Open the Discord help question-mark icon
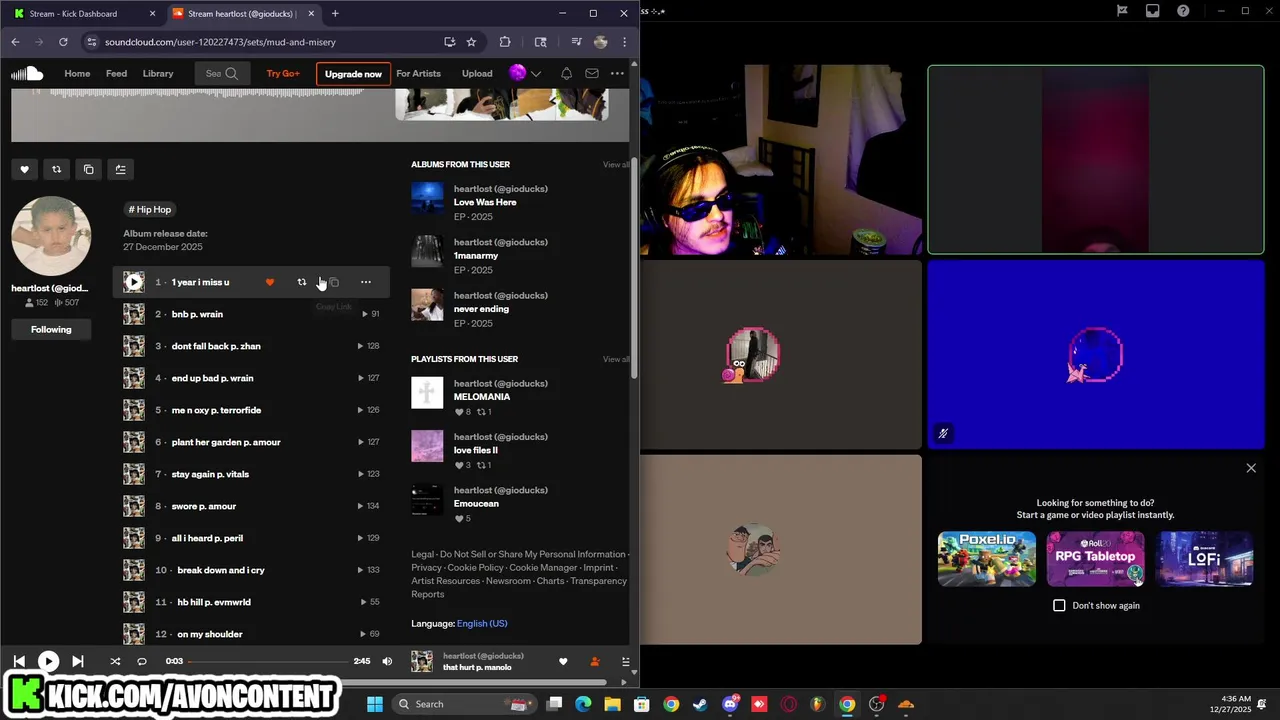 (1183, 11)
